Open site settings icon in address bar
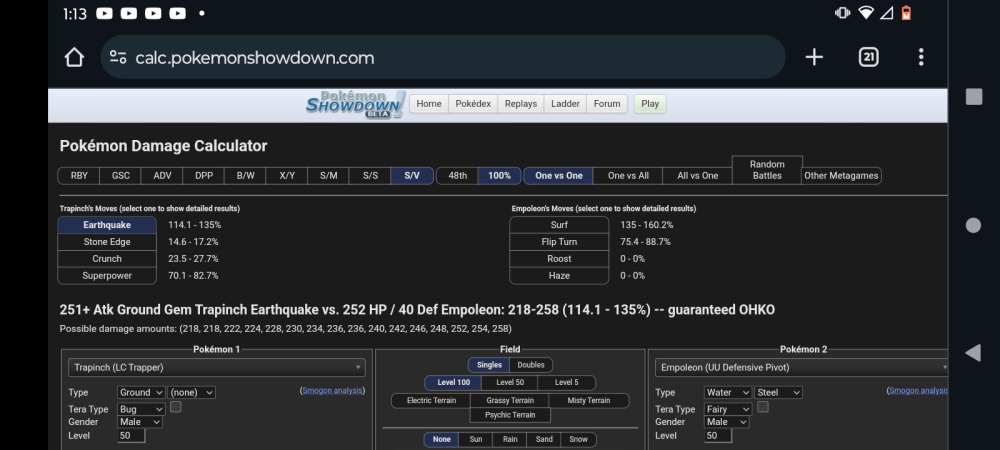Viewport: 1000px width, 450px height. click(x=118, y=57)
